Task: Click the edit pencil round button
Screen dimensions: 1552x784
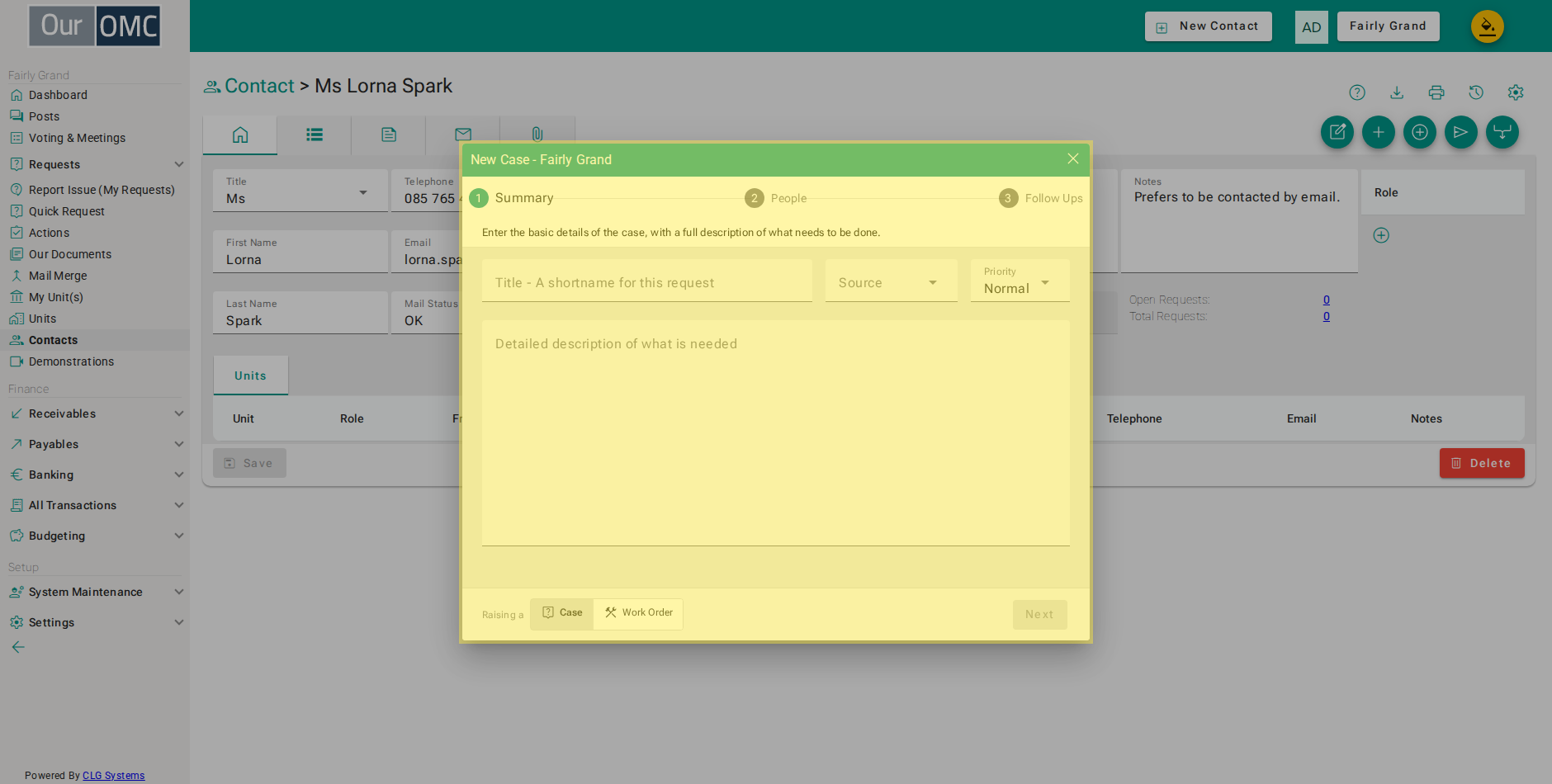Action: point(1337,132)
